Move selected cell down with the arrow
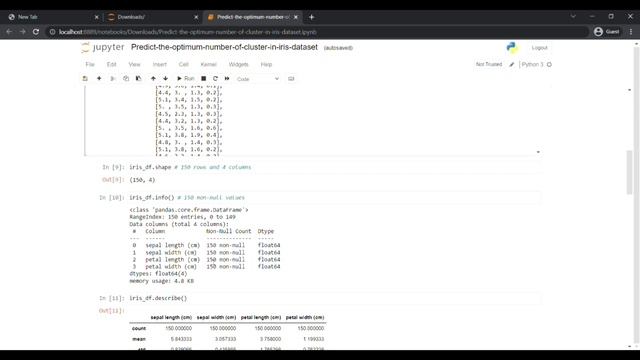The height and width of the screenshot is (360, 640). tap(165, 78)
